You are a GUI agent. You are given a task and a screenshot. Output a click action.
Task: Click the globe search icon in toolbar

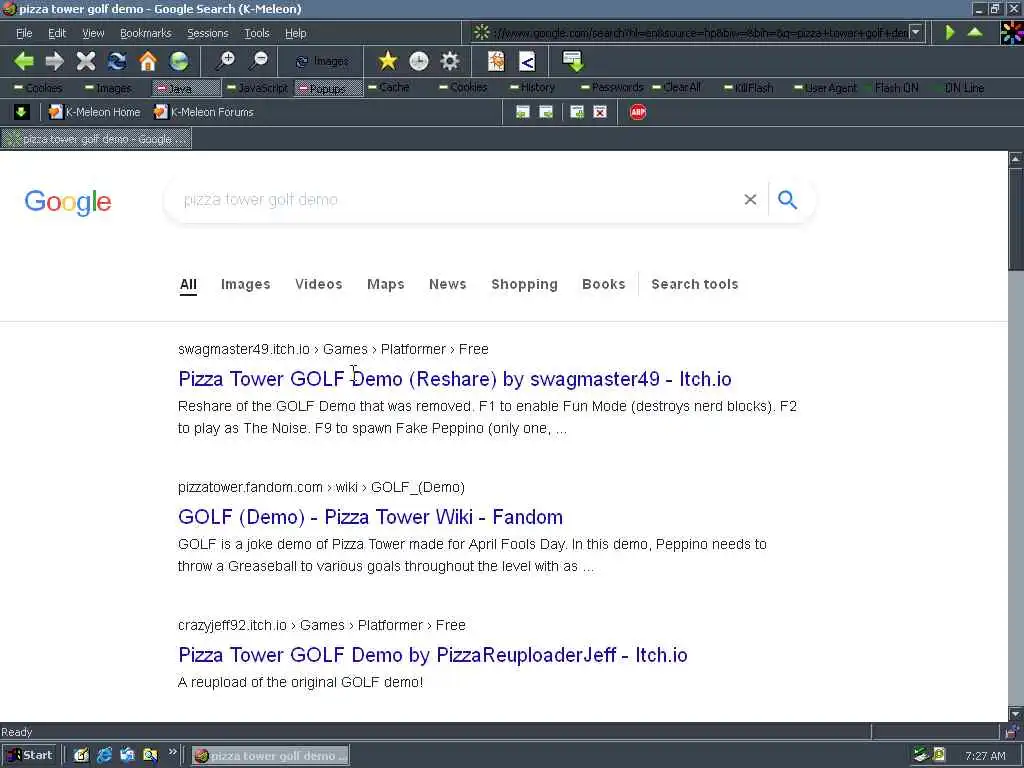(179, 61)
